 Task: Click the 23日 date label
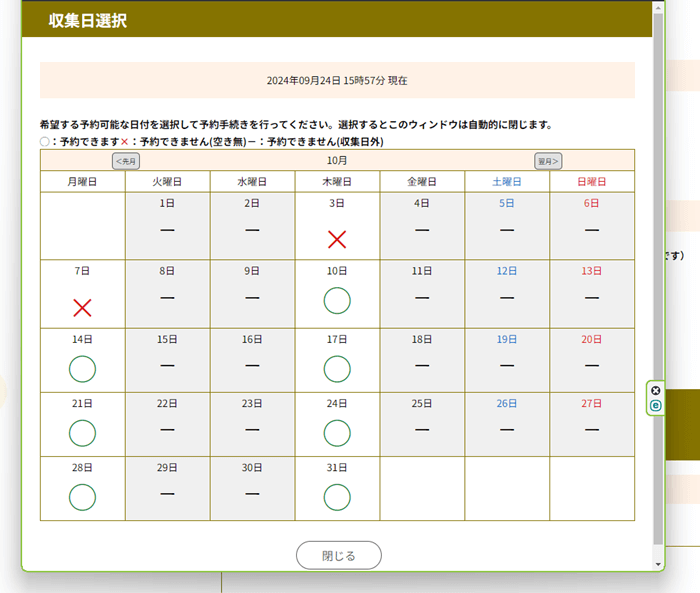pyautogui.click(x=252, y=404)
